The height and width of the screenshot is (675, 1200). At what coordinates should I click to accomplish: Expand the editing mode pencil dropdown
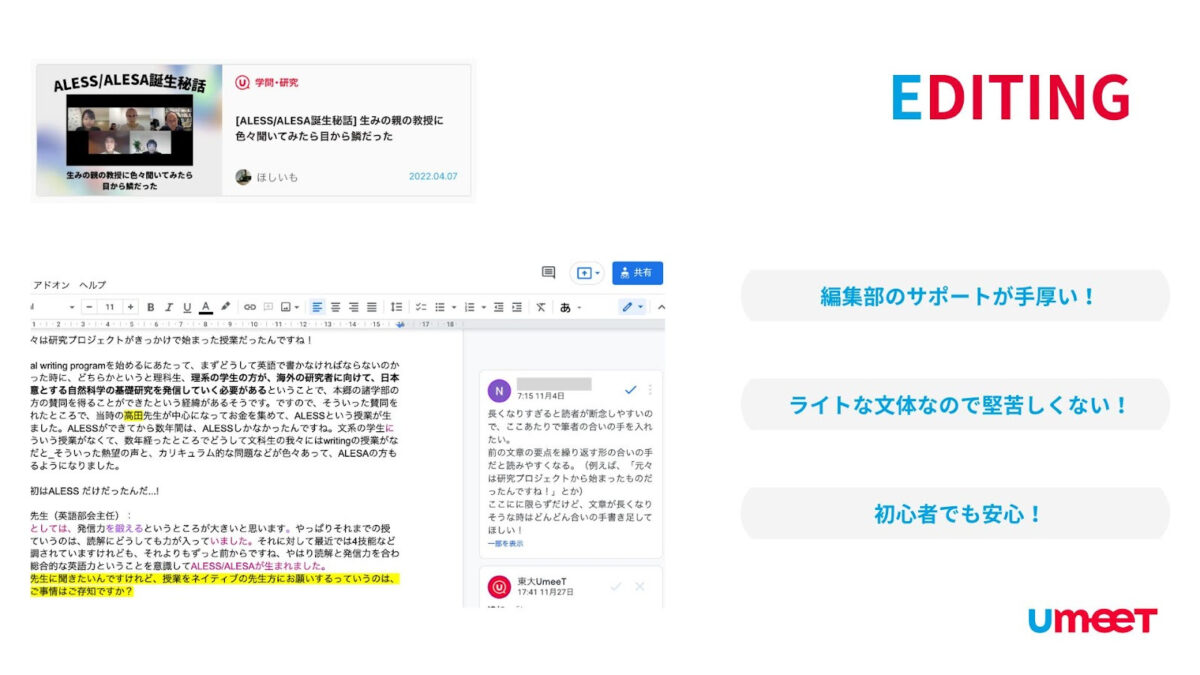pyautogui.click(x=632, y=307)
